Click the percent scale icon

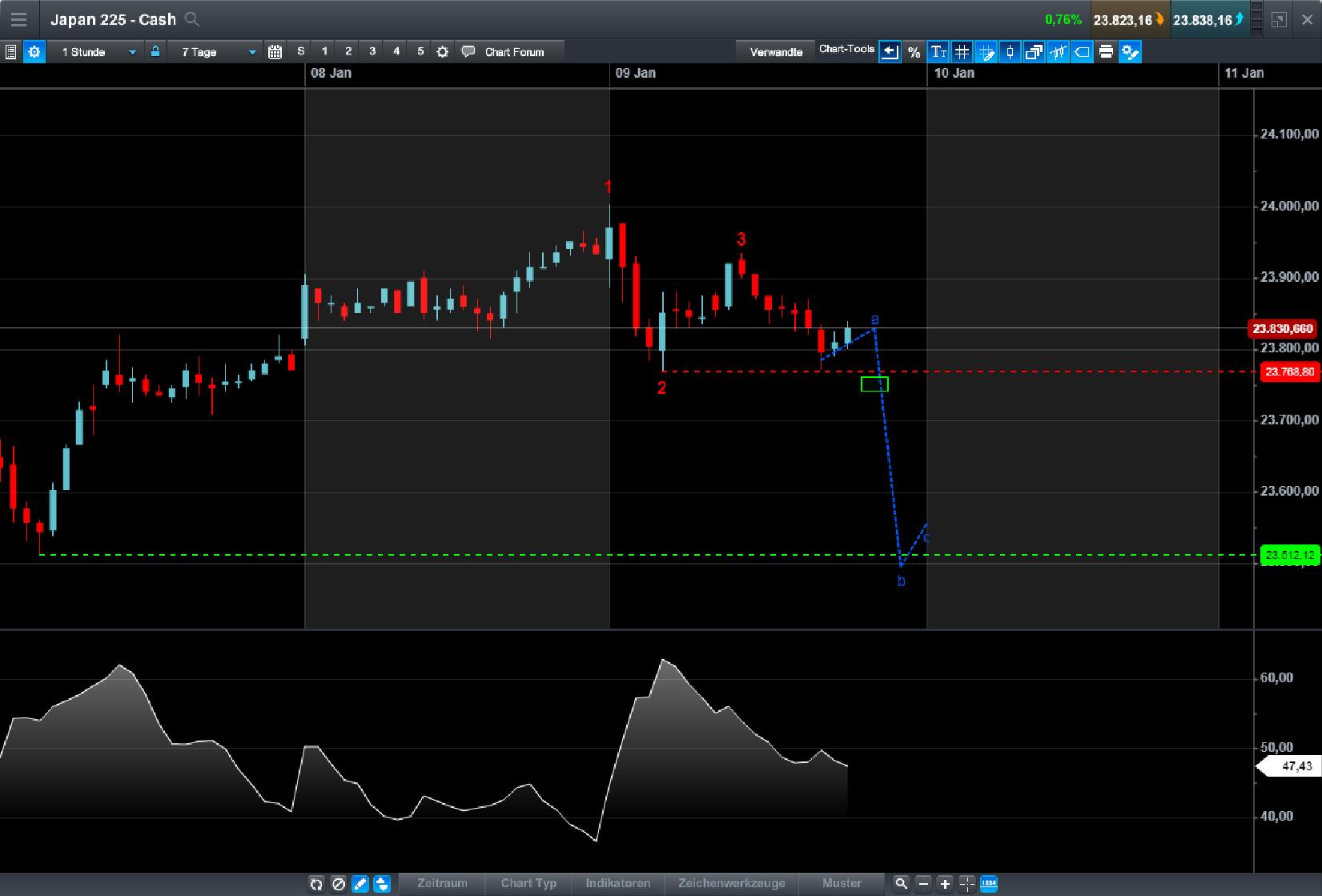[x=914, y=51]
